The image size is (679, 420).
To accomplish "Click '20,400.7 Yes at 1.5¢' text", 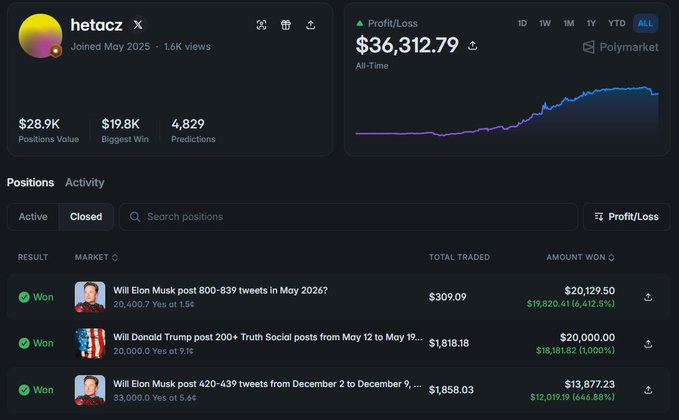I will (154, 304).
